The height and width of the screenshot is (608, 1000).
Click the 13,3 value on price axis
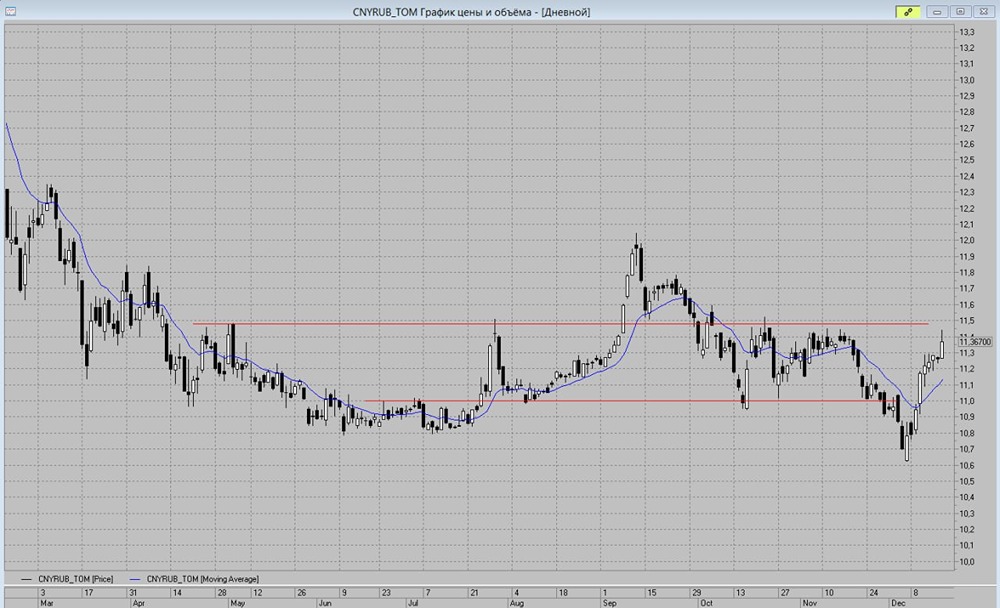click(x=967, y=32)
